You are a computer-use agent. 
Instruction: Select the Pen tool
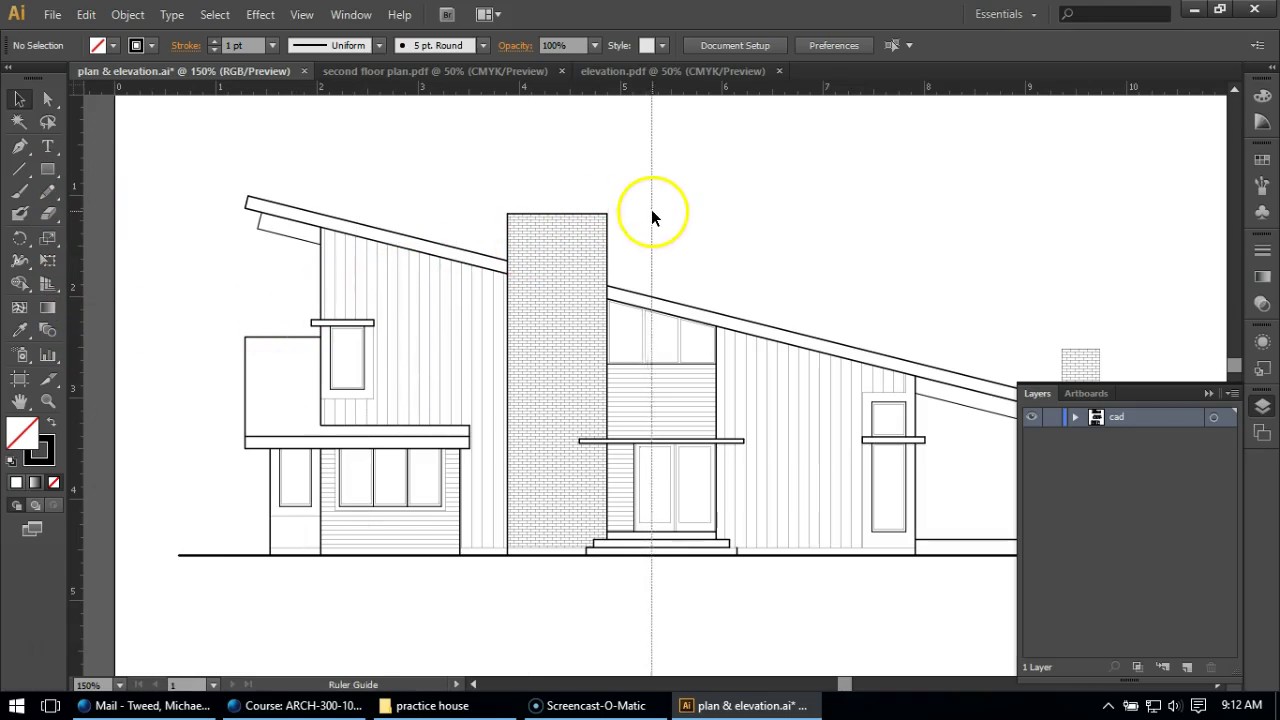19,146
